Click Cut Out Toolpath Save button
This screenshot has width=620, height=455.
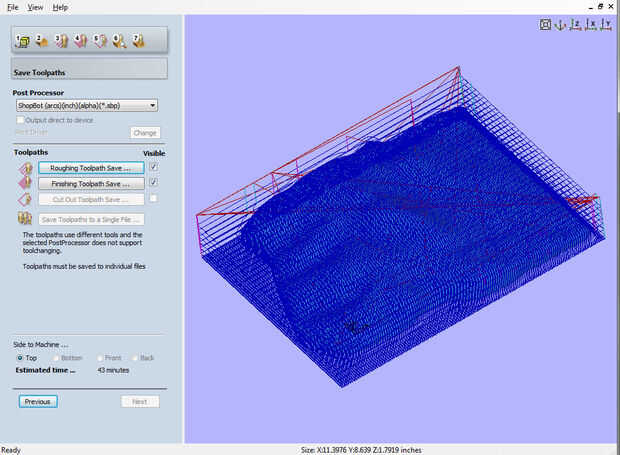(91, 200)
